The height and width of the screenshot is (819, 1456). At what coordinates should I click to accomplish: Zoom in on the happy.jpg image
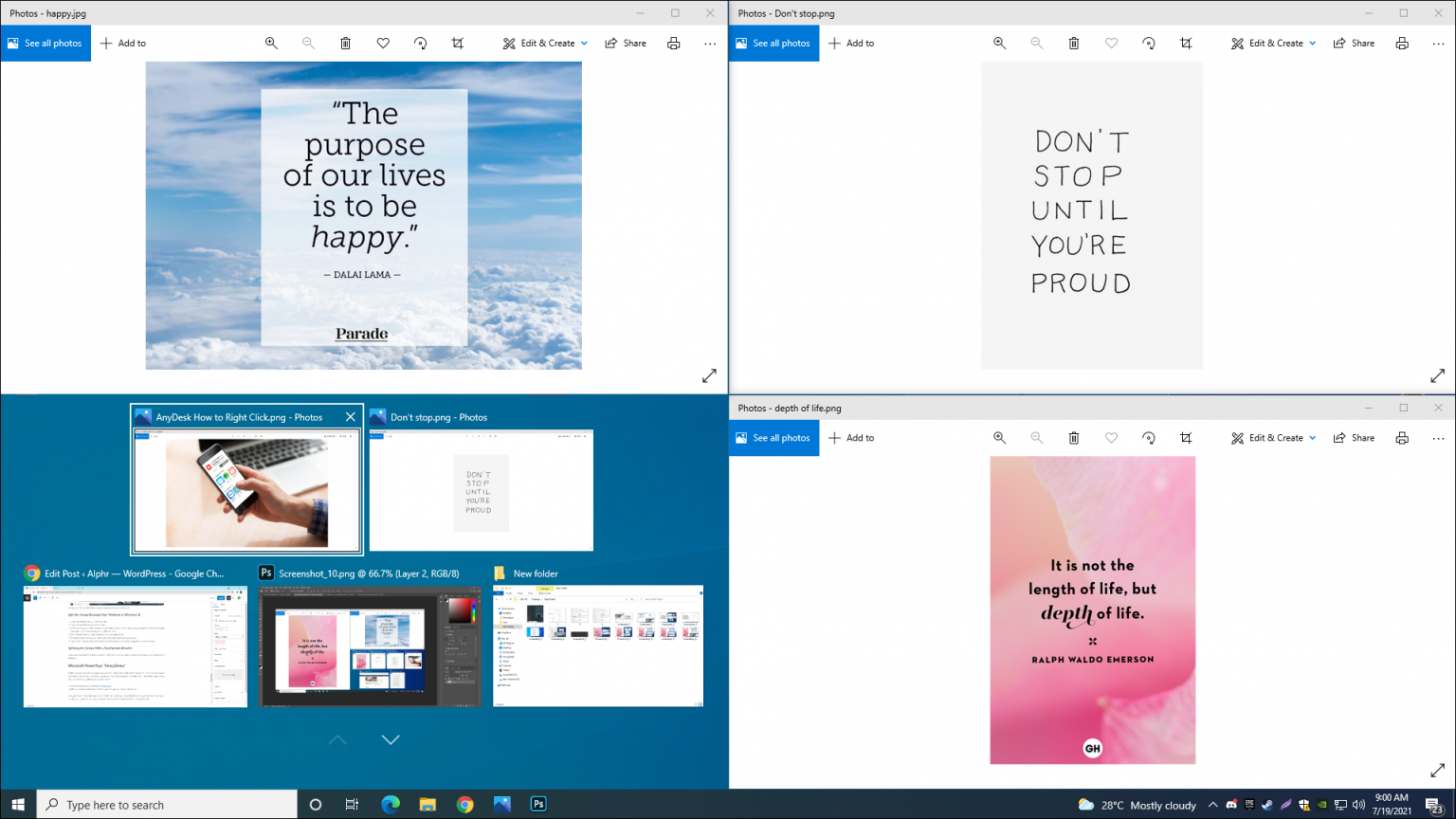tap(271, 43)
